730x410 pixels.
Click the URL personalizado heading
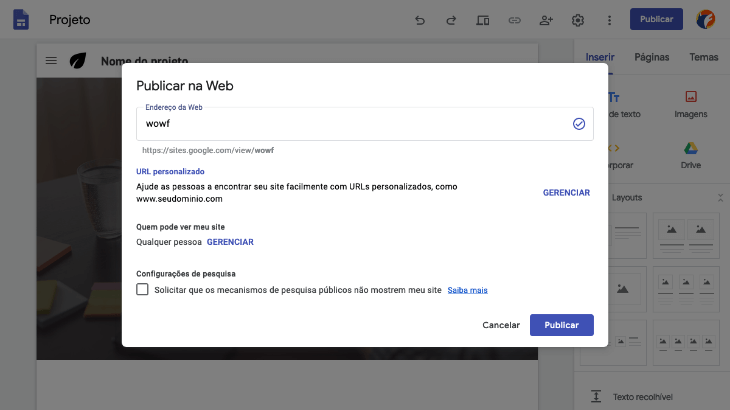pos(170,171)
